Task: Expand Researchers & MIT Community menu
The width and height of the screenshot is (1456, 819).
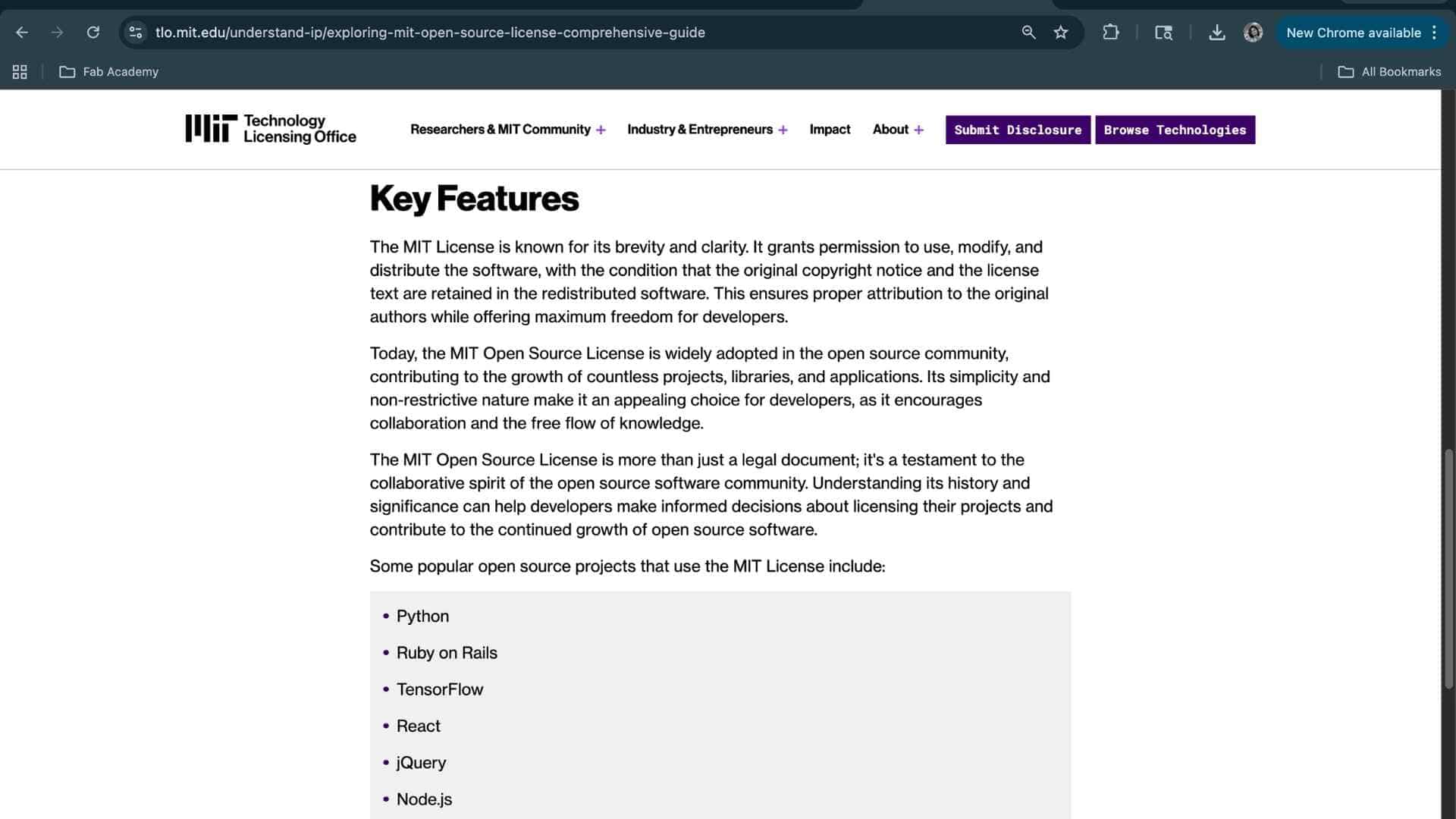Action: click(x=508, y=130)
